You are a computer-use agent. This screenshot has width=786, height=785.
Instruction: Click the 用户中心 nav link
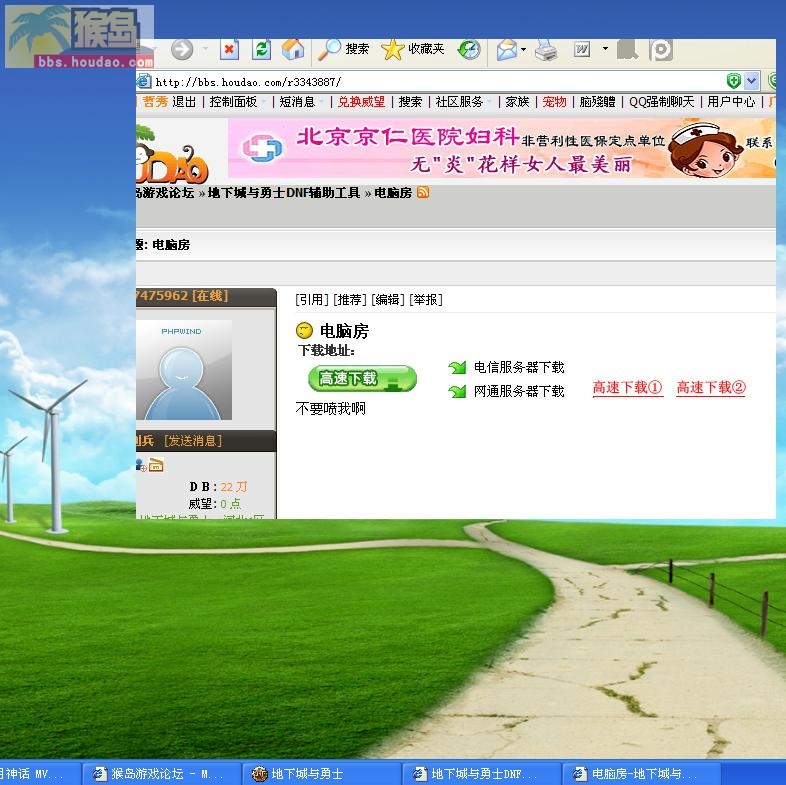coord(731,102)
